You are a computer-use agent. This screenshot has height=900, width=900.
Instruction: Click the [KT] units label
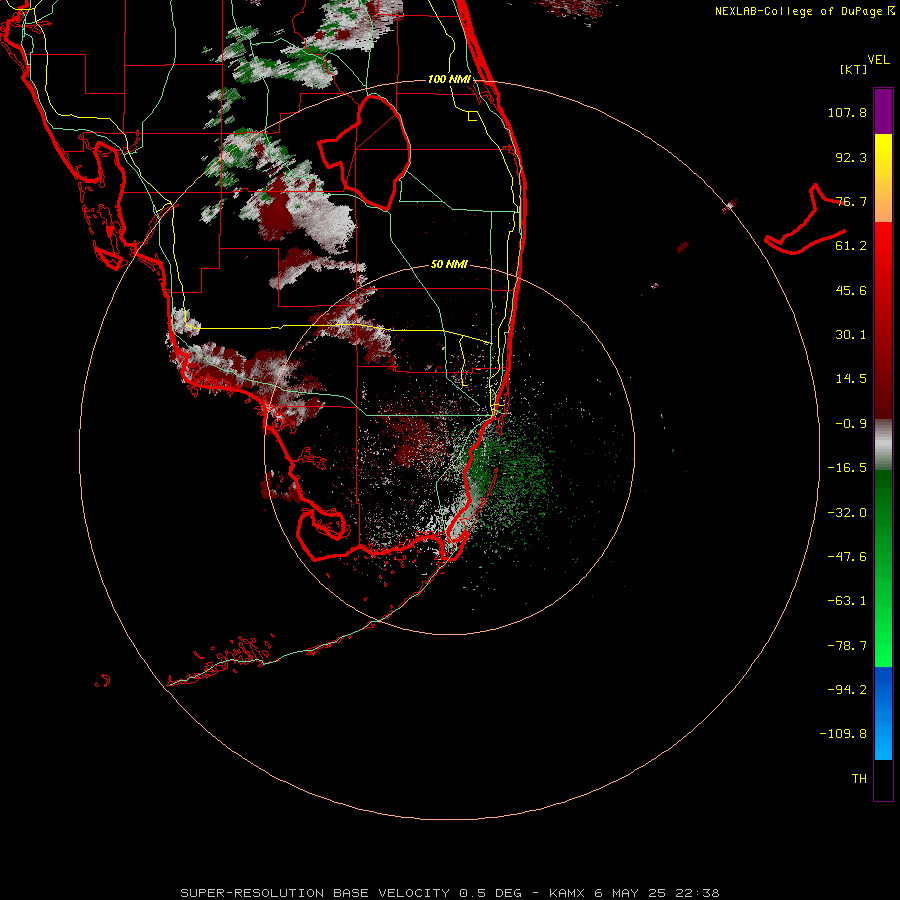point(853,69)
